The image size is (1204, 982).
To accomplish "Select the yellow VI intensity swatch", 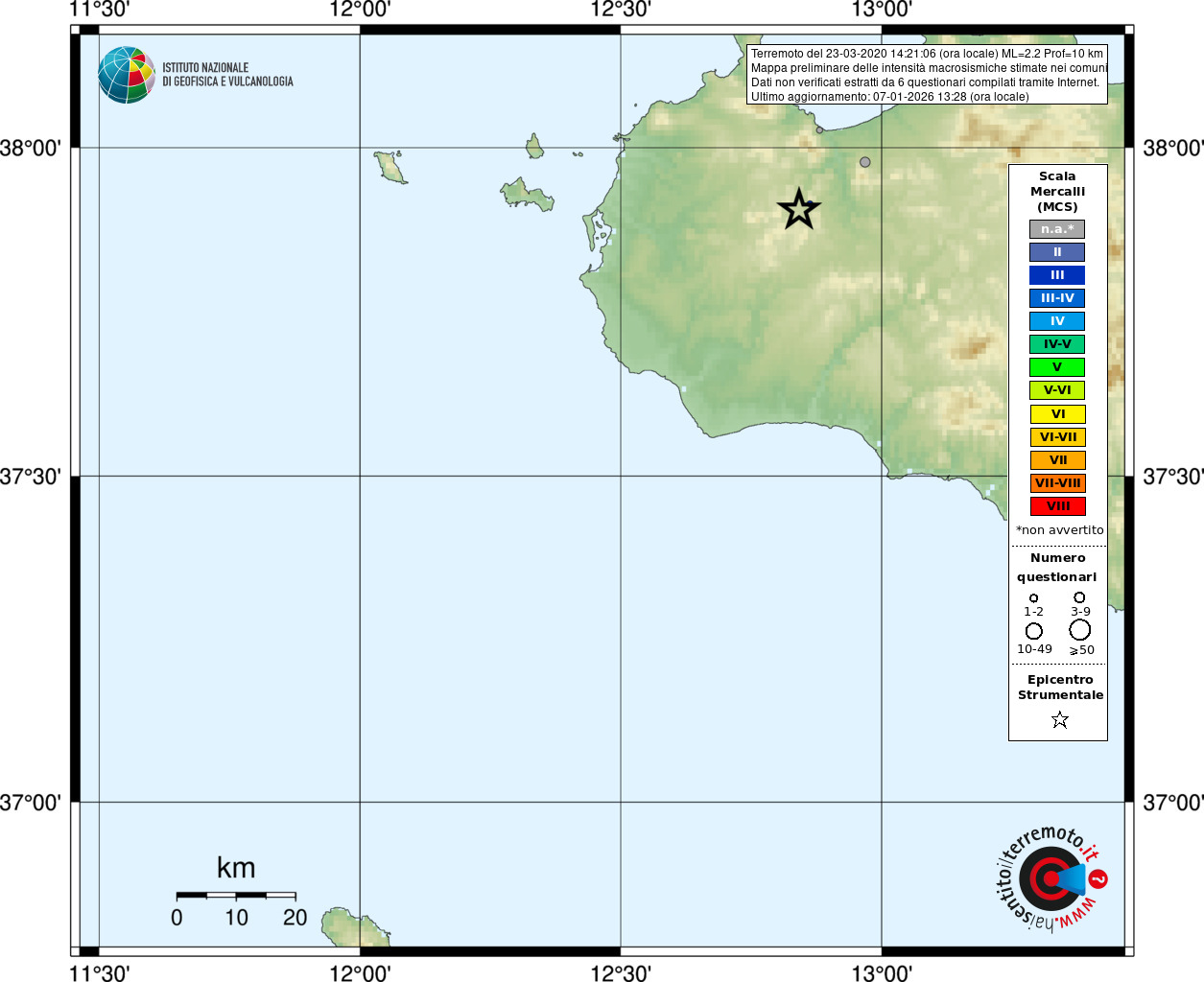I will [1058, 414].
